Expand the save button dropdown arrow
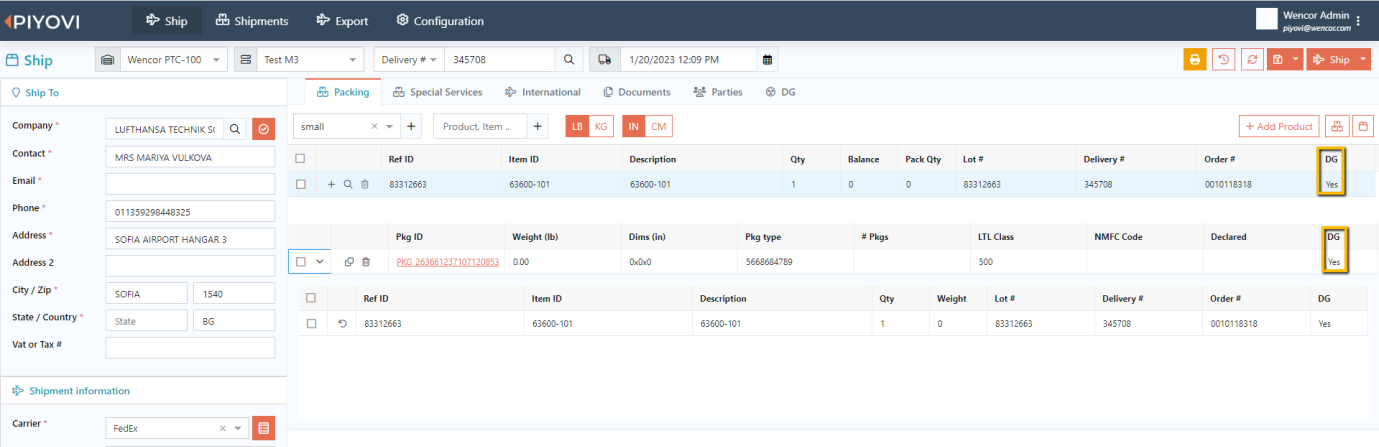 (1296, 60)
